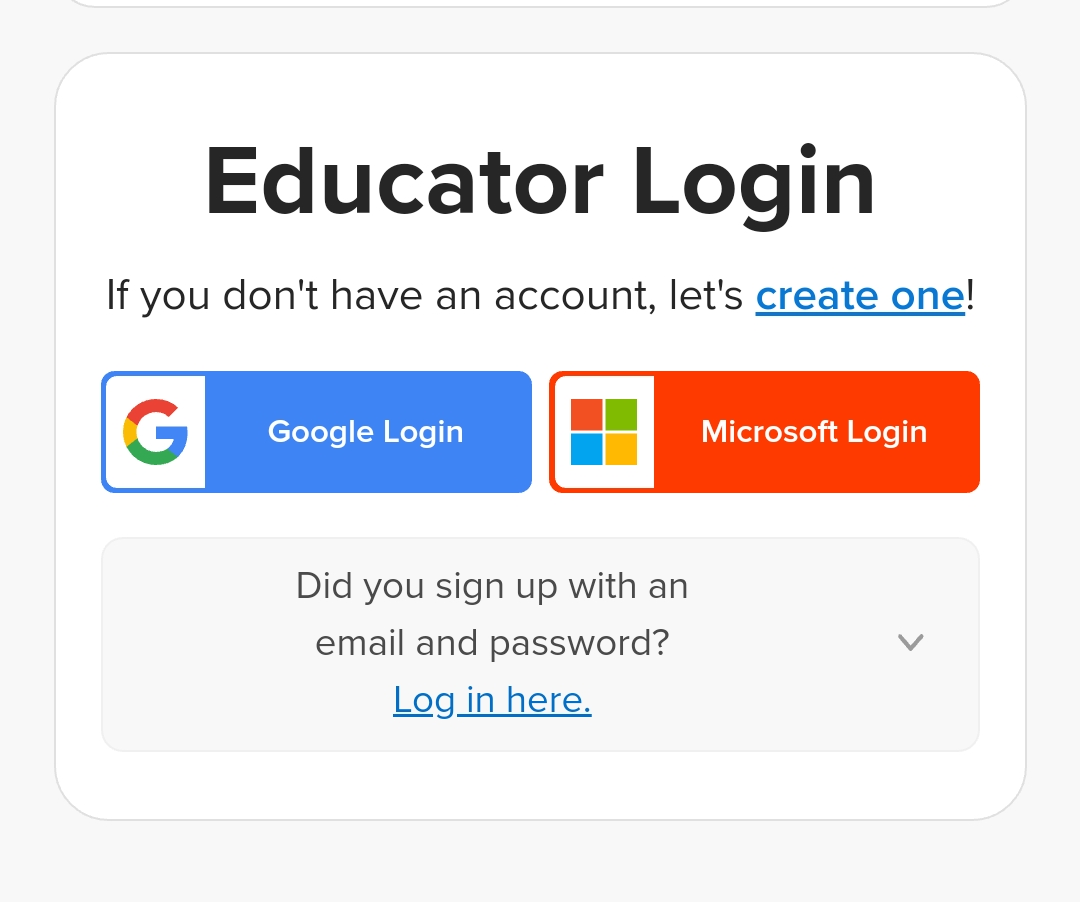Image resolution: width=1080 pixels, height=902 pixels.
Task: Click the green square in Microsoft logo
Action: click(x=621, y=414)
